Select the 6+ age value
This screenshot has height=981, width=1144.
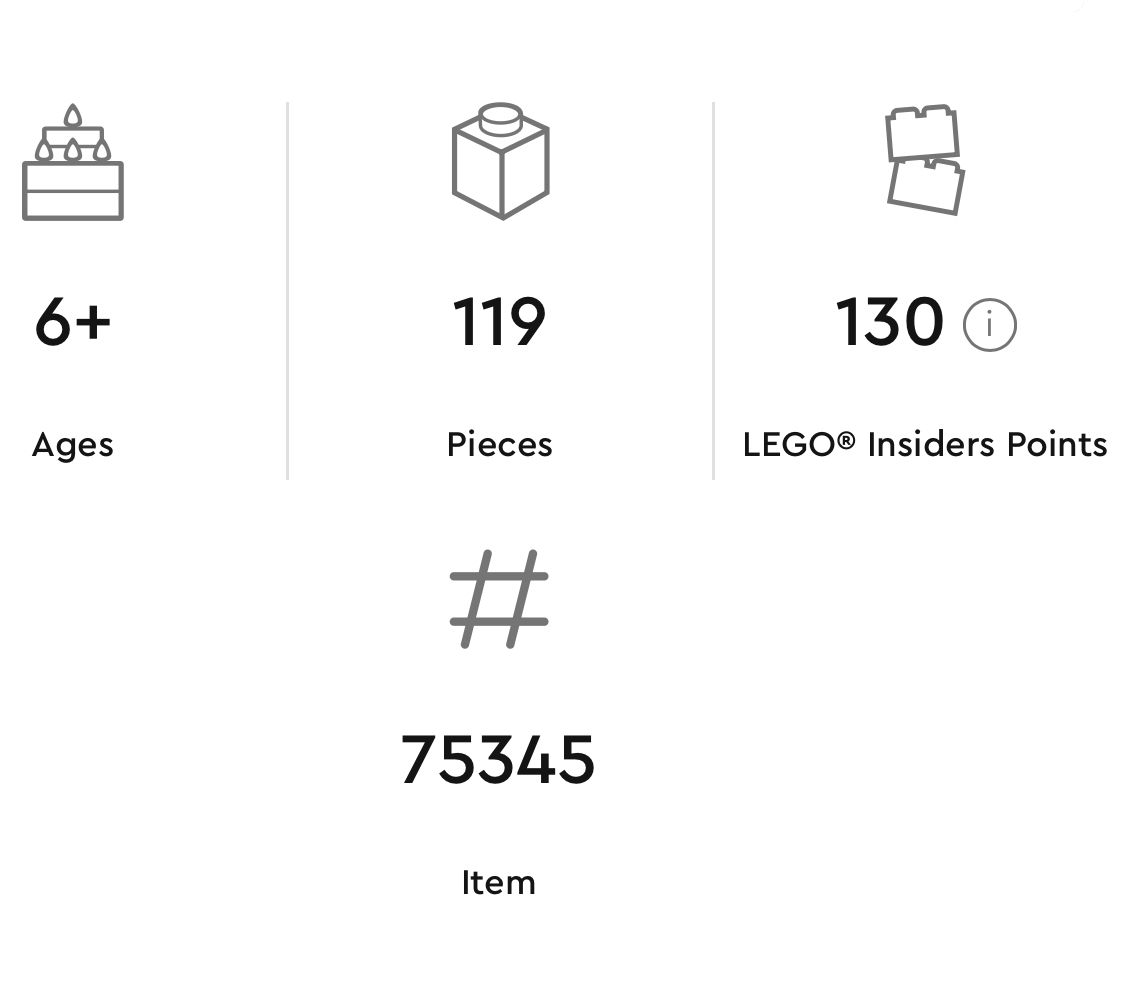[72, 321]
